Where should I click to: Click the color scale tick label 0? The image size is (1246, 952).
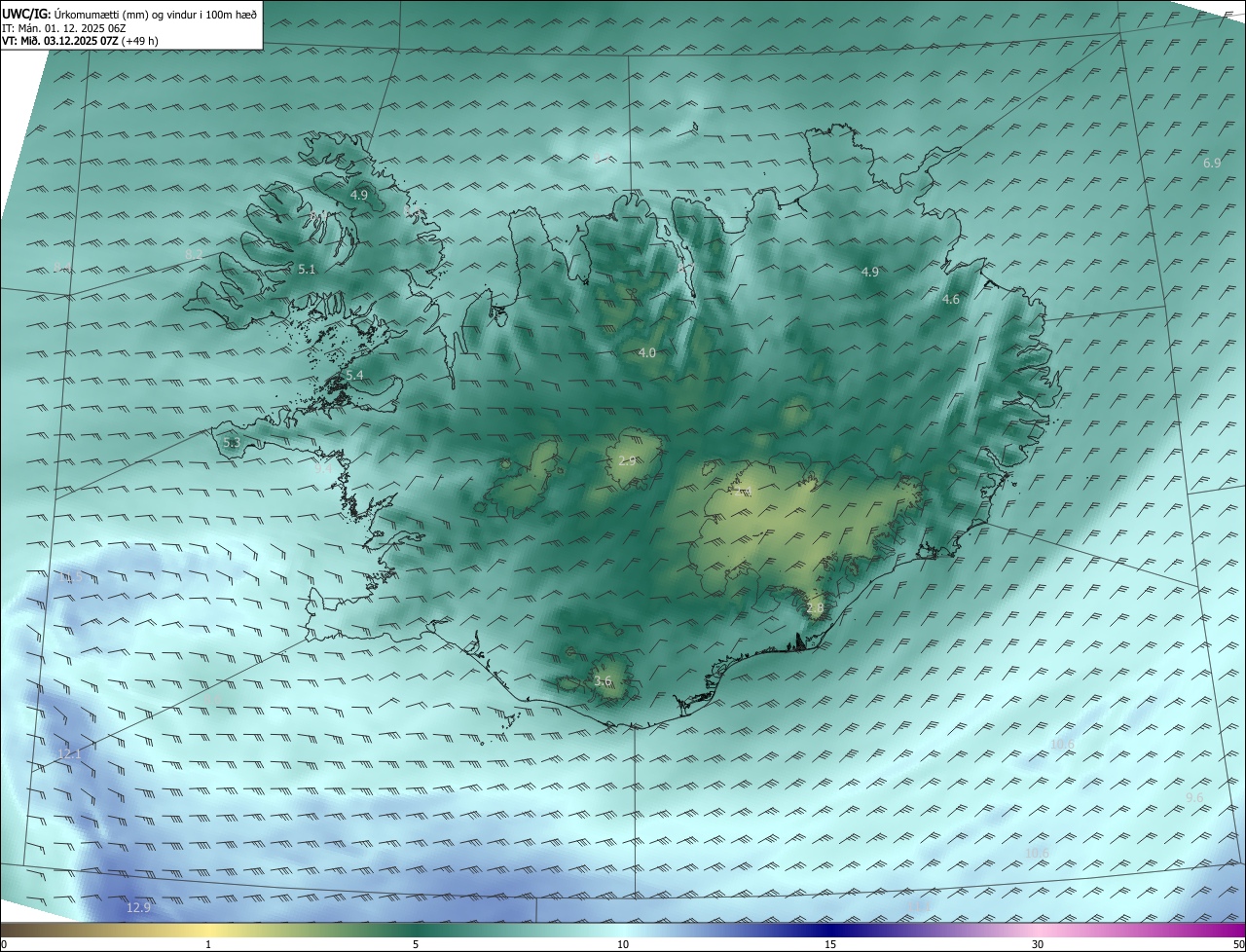click(x=4, y=944)
